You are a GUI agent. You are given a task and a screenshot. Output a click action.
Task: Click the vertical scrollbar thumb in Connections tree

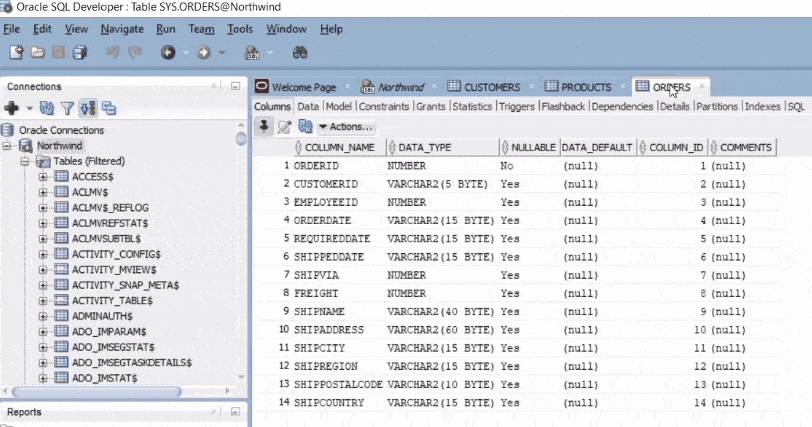coord(241,138)
